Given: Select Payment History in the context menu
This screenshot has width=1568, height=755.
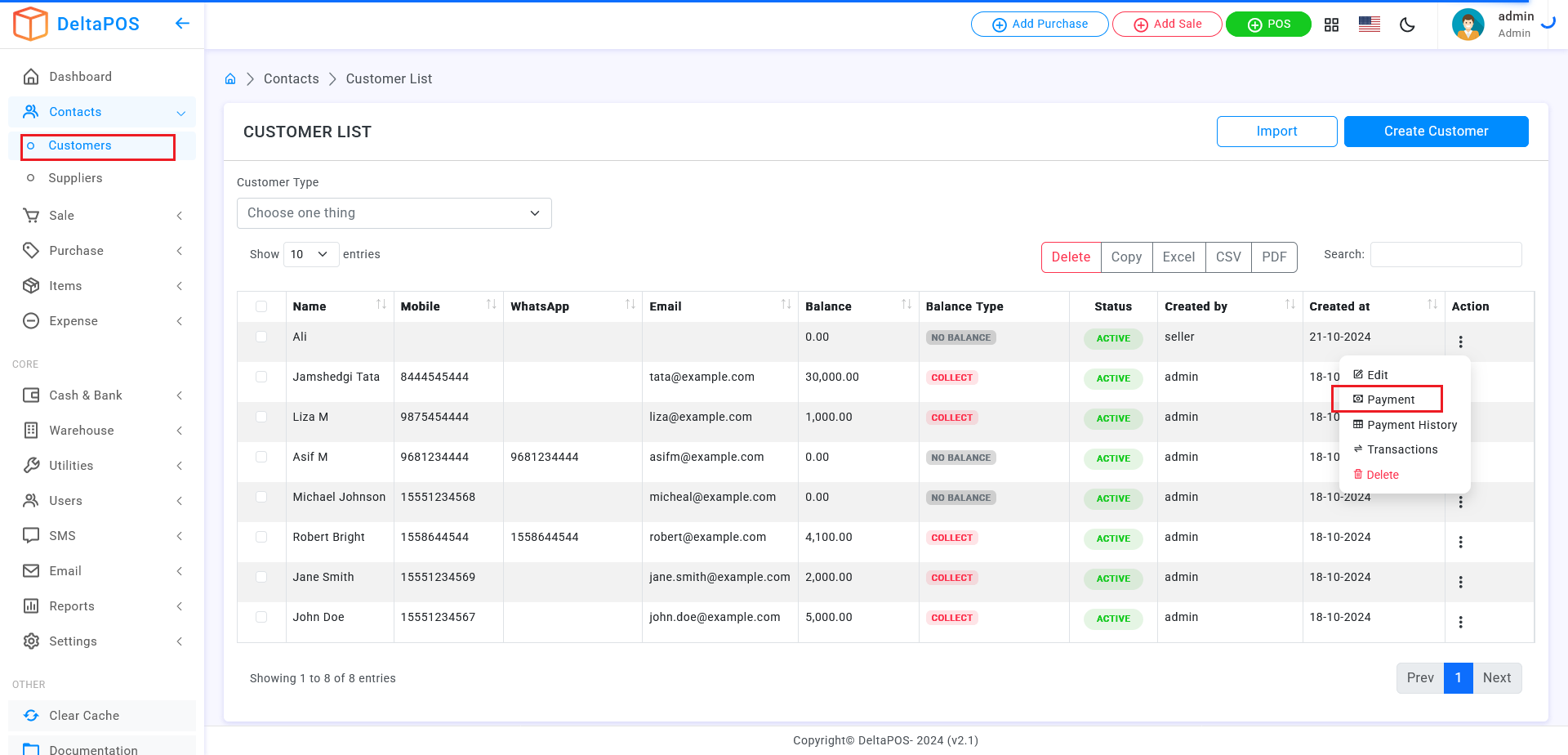Looking at the screenshot, I should pos(1411,425).
